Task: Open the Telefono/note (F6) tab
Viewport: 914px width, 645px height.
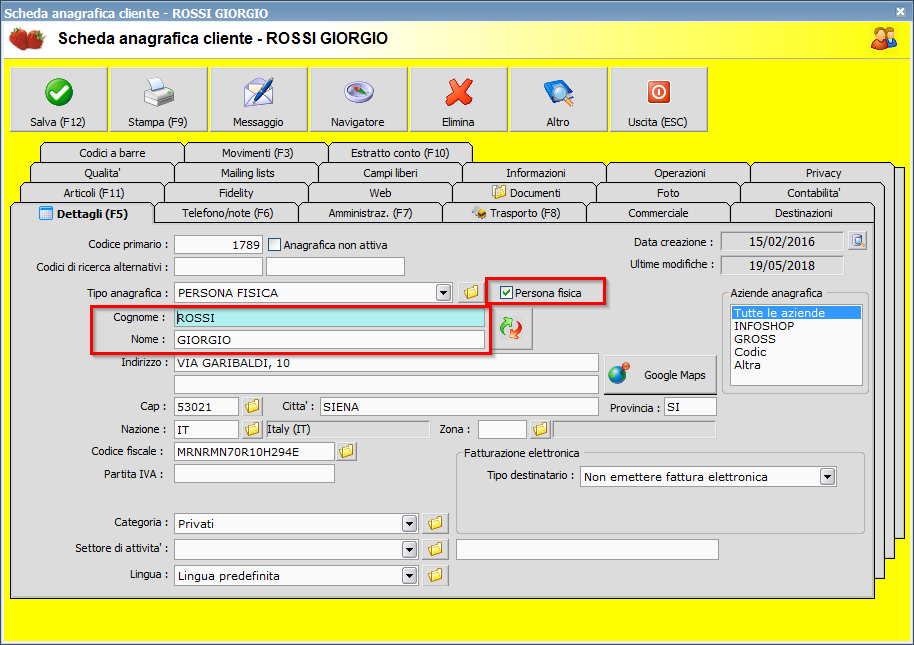Action: coord(227,213)
